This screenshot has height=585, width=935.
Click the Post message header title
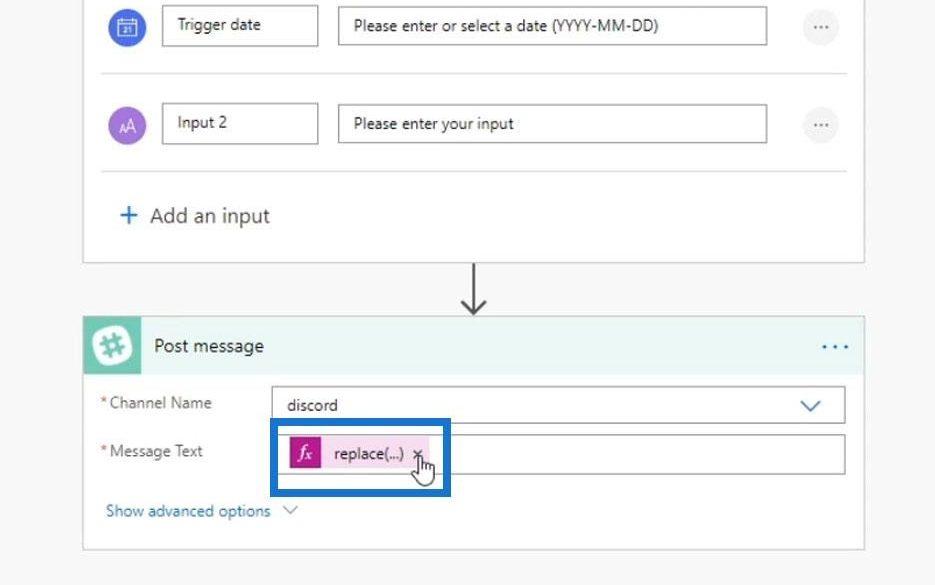pyautogui.click(x=209, y=346)
